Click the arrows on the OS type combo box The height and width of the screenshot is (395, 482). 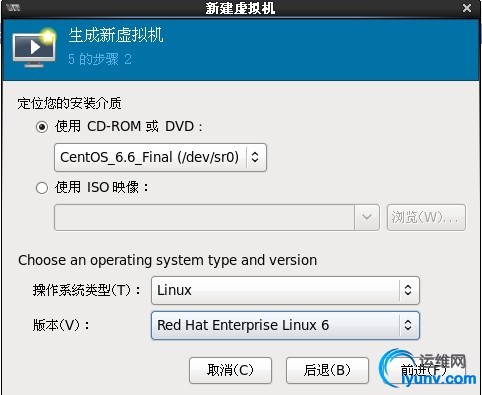coord(408,290)
